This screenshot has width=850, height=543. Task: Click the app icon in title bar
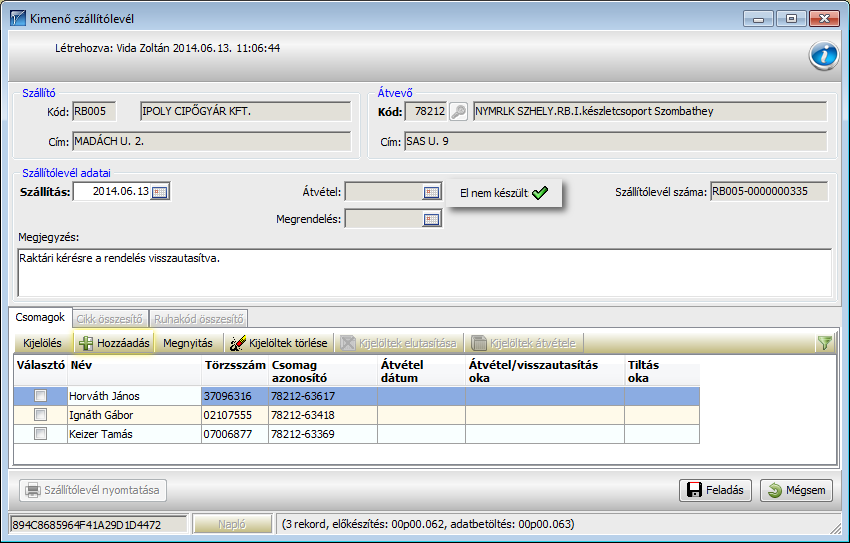18,18
